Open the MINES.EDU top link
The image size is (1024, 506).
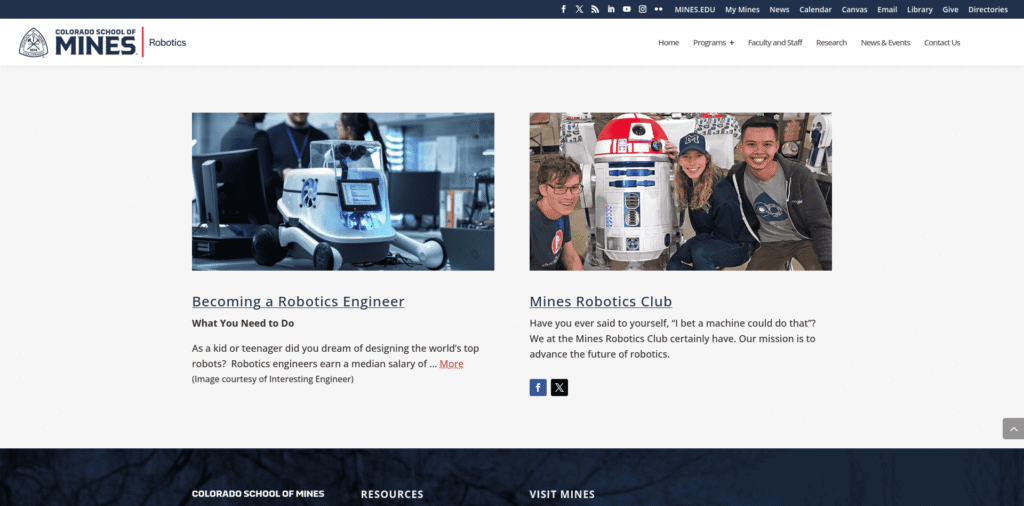[695, 9]
